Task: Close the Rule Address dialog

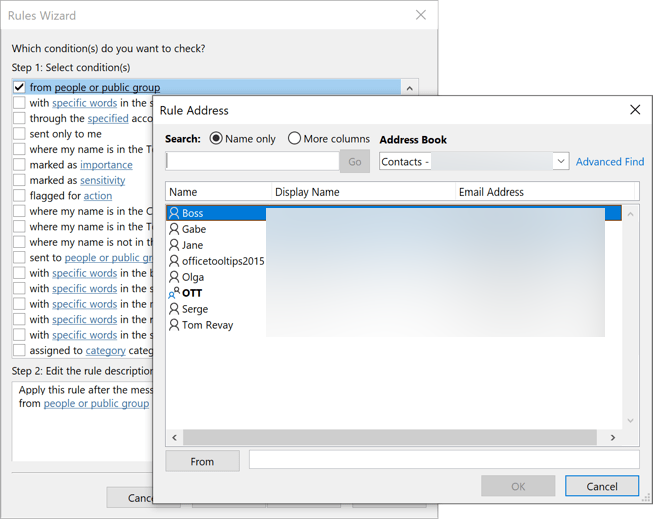Action: (x=635, y=110)
